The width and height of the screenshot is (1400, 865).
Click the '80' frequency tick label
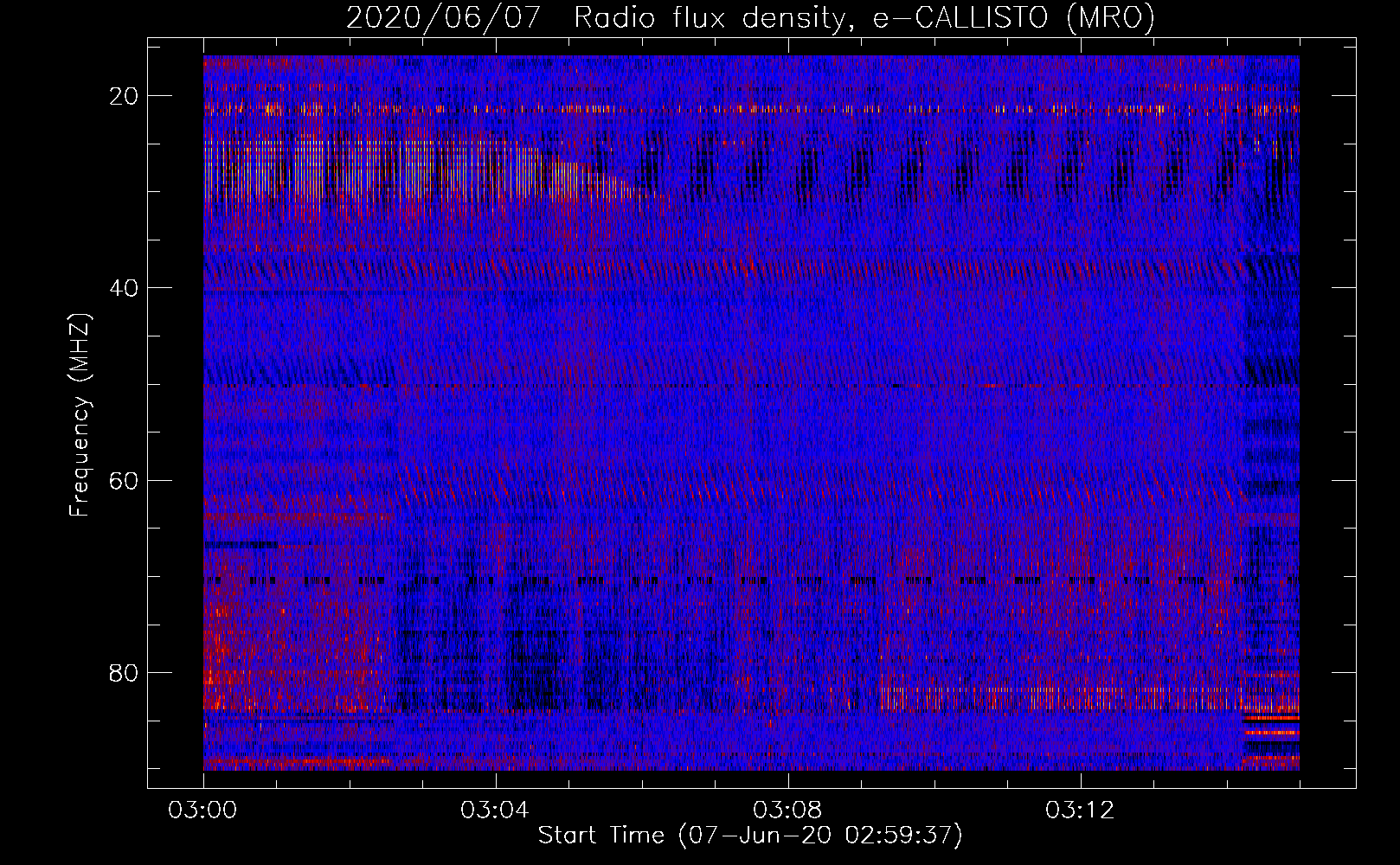125,672
